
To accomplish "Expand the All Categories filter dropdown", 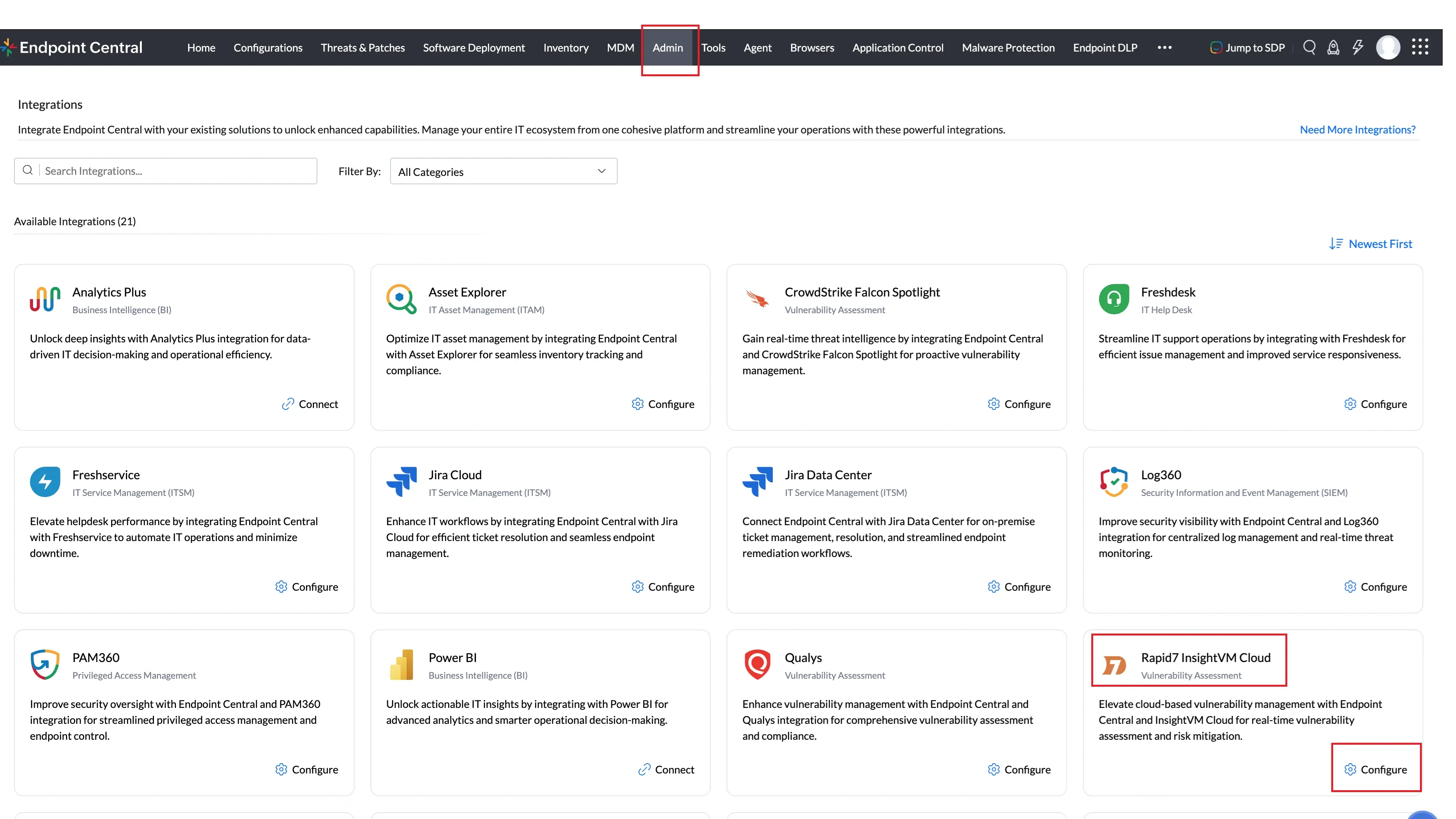I will pyautogui.click(x=503, y=171).
